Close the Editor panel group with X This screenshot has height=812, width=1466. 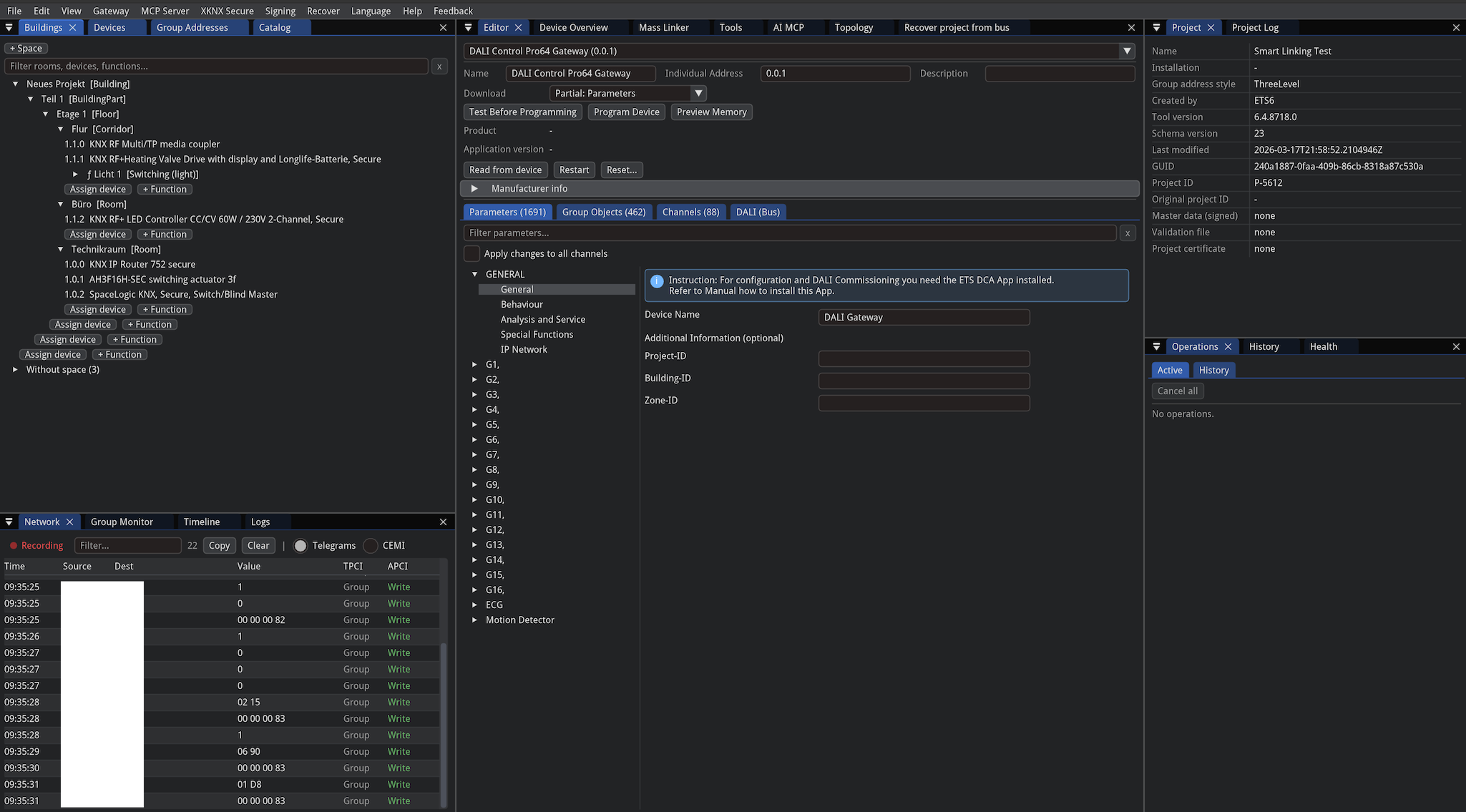point(1131,27)
